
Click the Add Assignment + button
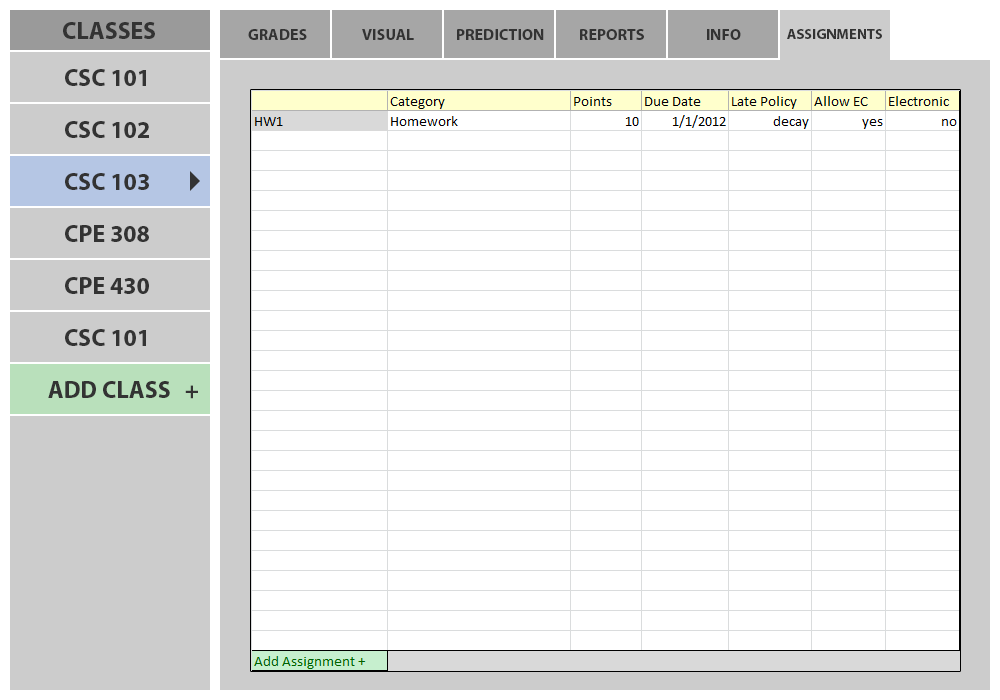[x=318, y=661]
